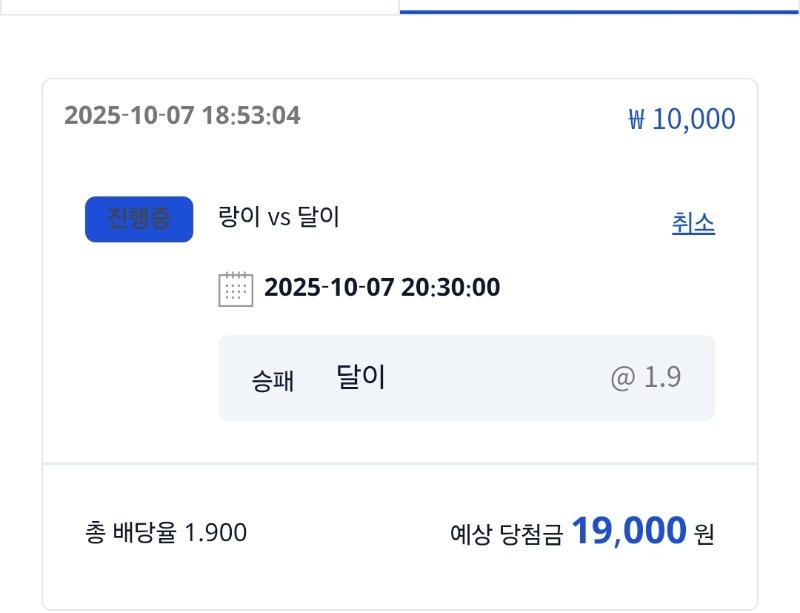Click the 승패 bet type label
The width and height of the screenshot is (800, 613).
click(273, 381)
